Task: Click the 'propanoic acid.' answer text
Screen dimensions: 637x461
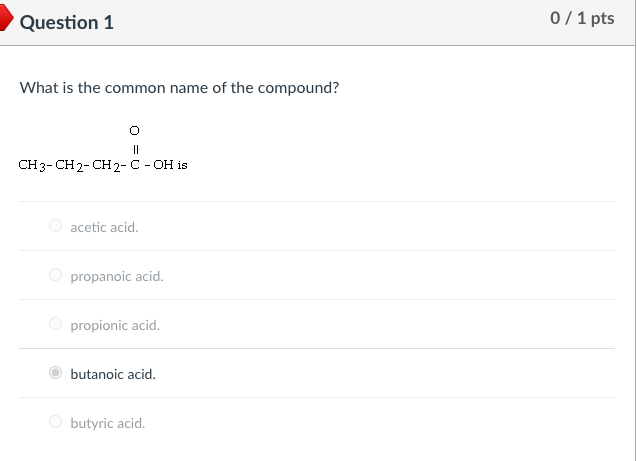Action: pyautogui.click(x=117, y=276)
